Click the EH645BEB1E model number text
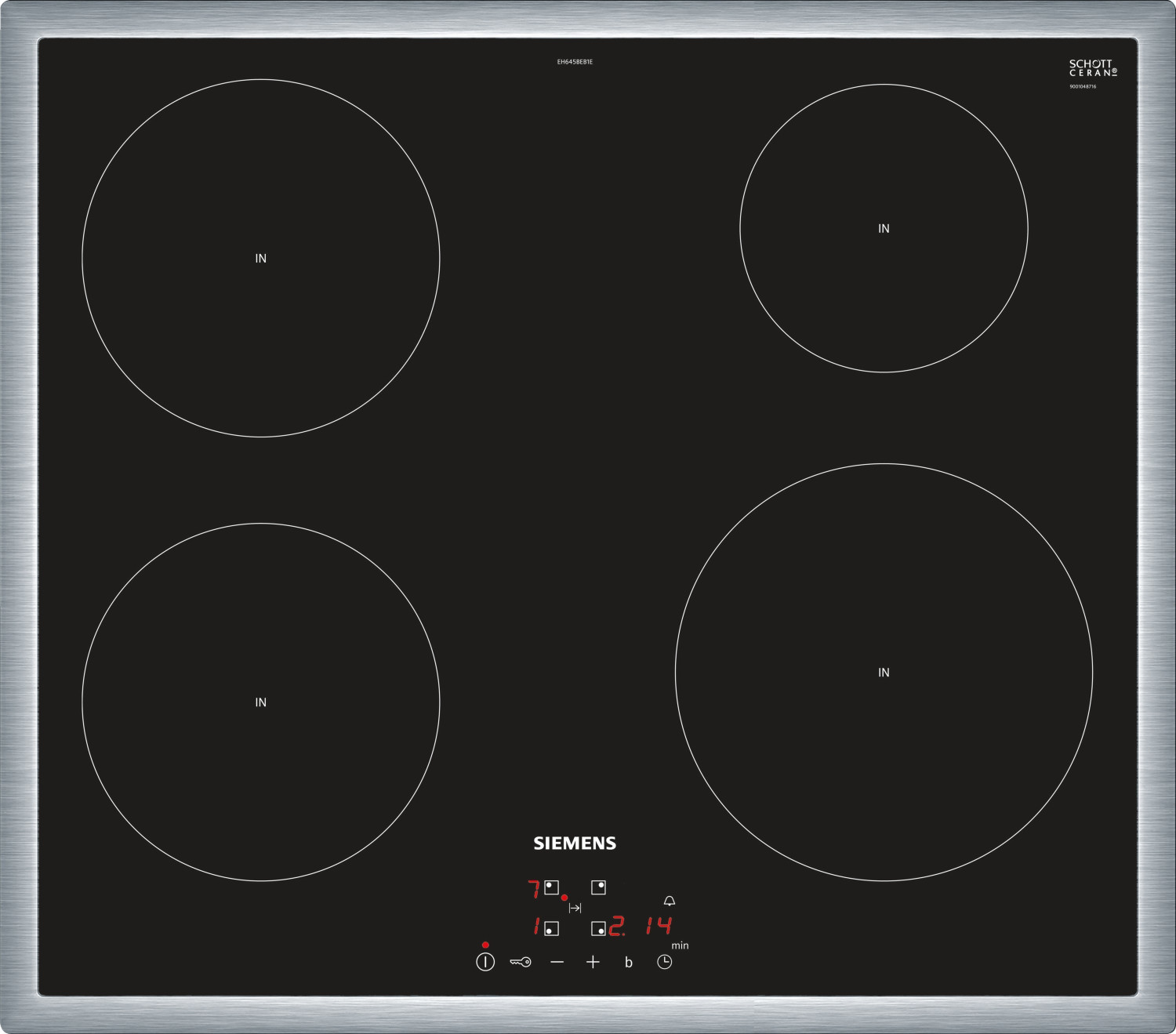 point(575,62)
